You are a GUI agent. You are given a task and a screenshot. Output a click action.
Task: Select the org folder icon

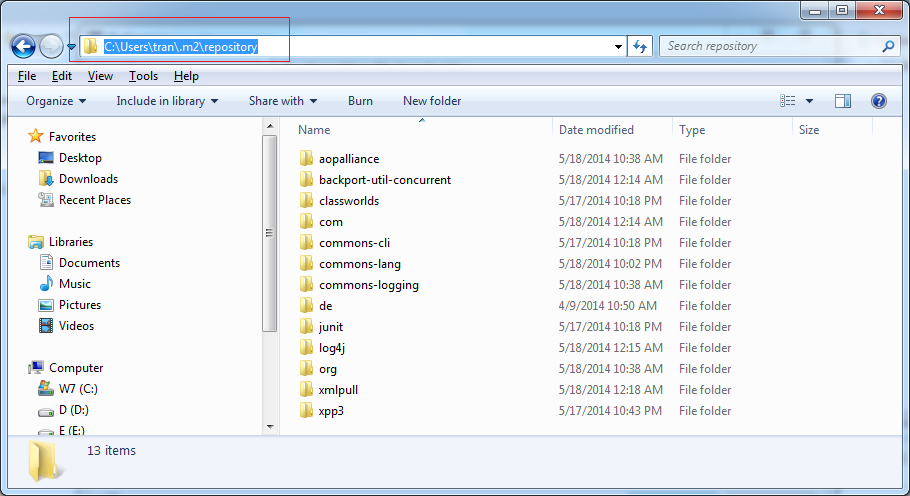[x=306, y=368]
